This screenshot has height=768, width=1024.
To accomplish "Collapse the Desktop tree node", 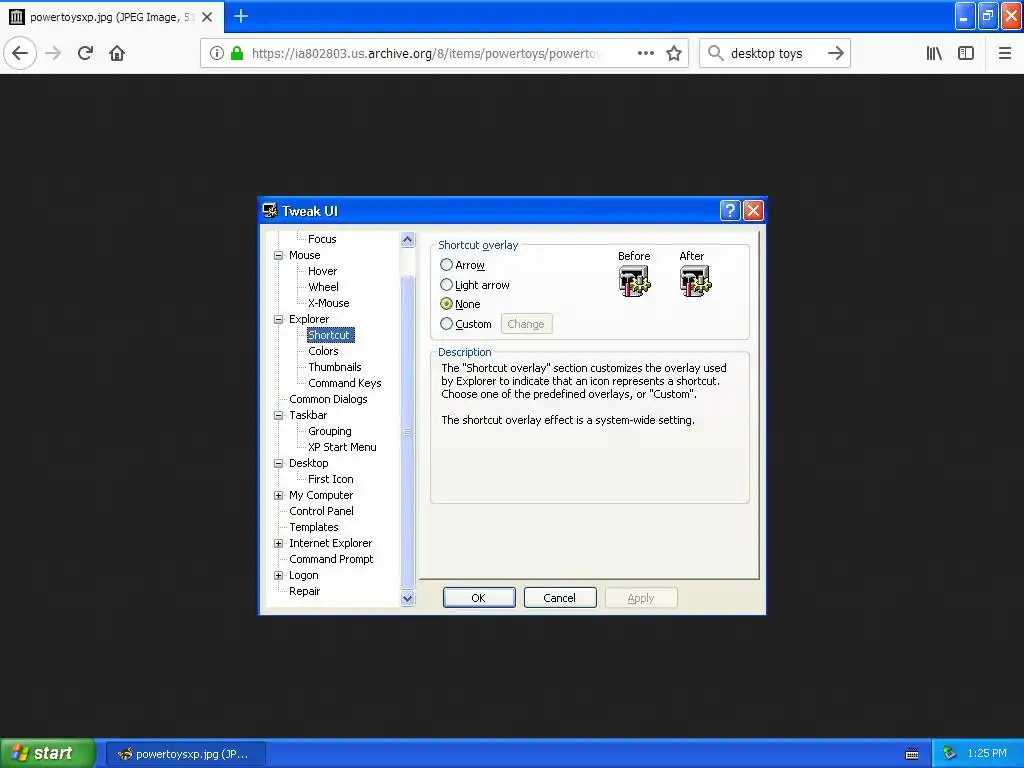I will [x=278, y=463].
